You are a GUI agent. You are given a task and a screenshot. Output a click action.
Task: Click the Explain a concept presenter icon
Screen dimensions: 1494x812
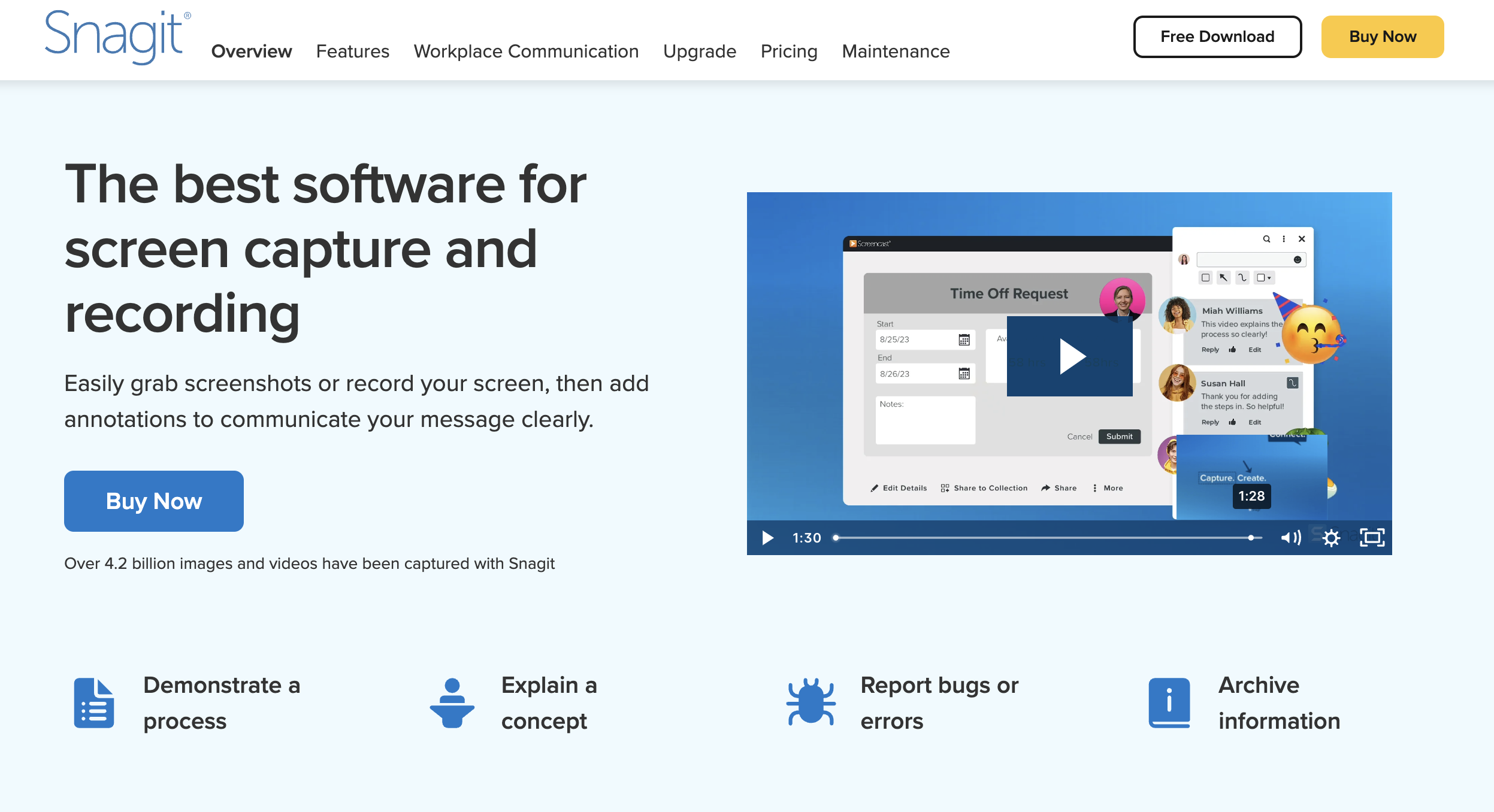(x=452, y=703)
